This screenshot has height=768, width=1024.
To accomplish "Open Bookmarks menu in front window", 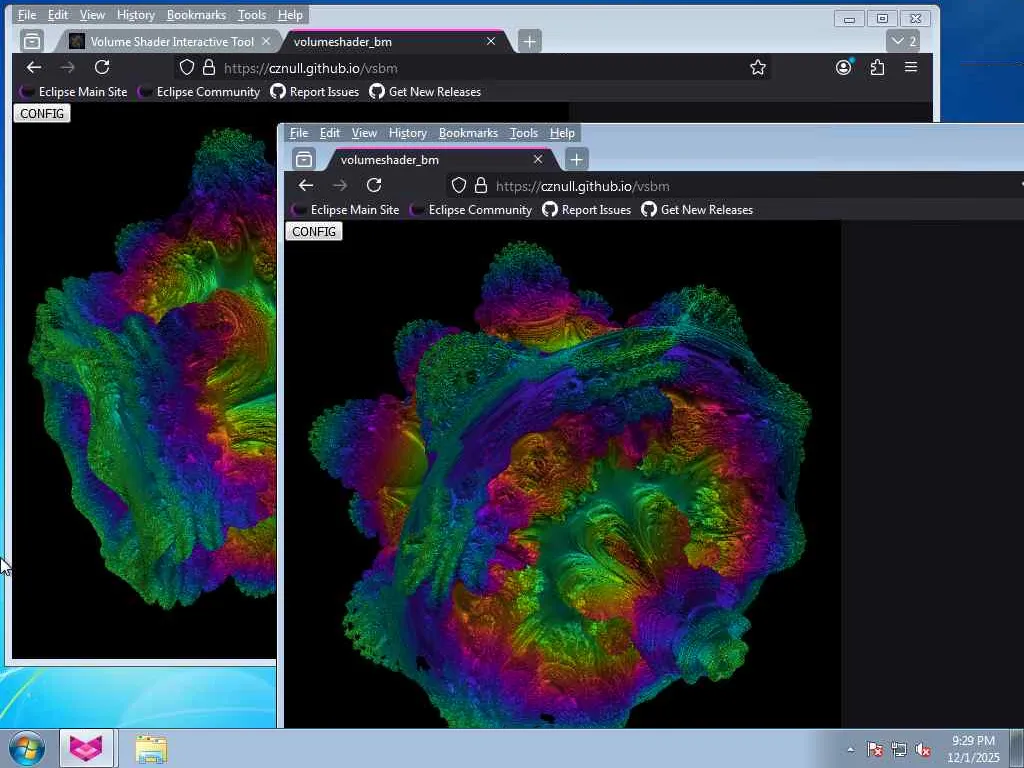I will [x=468, y=133].
